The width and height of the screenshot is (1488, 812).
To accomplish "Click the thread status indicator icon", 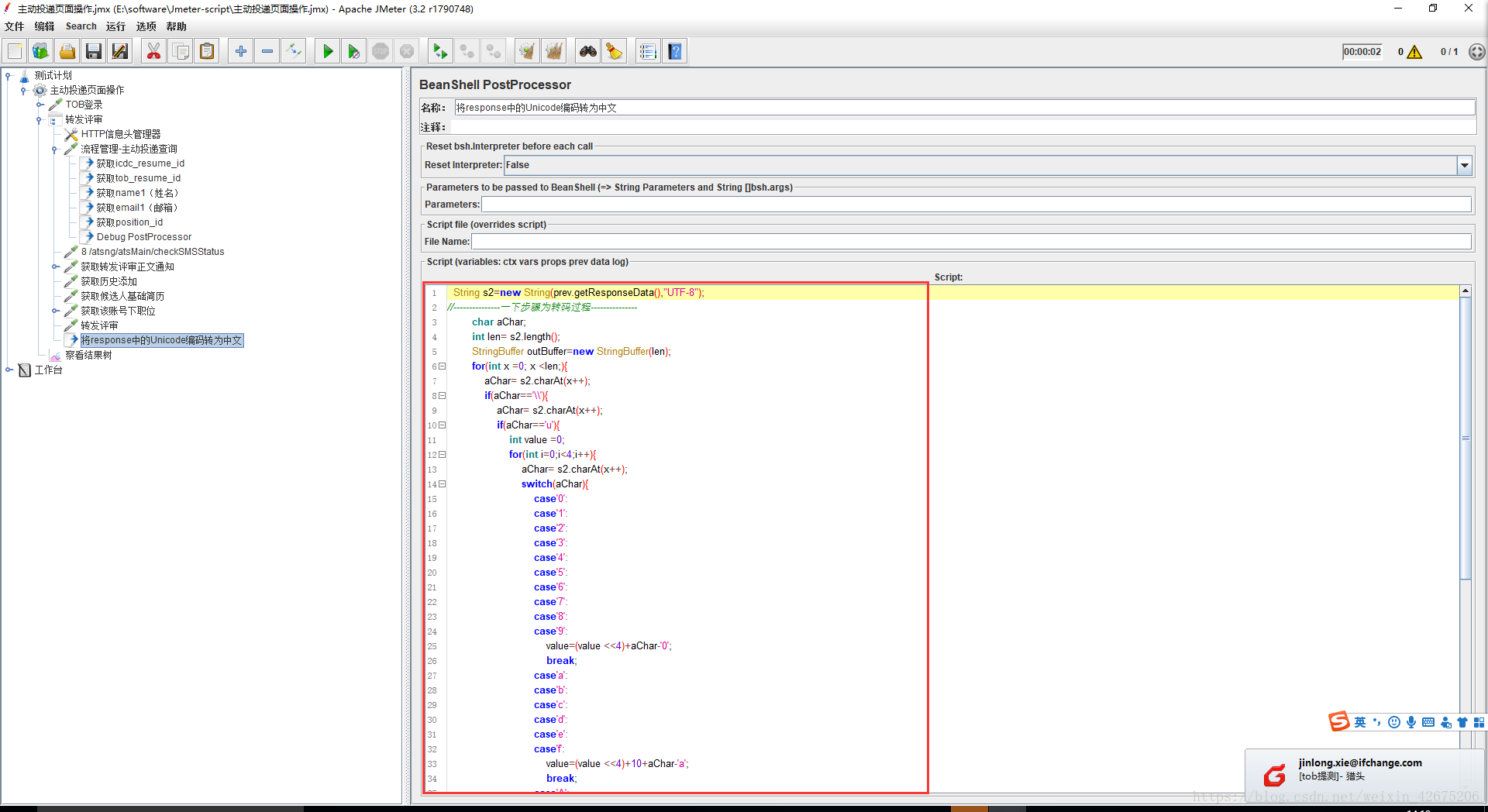I will click(1477, 52).
